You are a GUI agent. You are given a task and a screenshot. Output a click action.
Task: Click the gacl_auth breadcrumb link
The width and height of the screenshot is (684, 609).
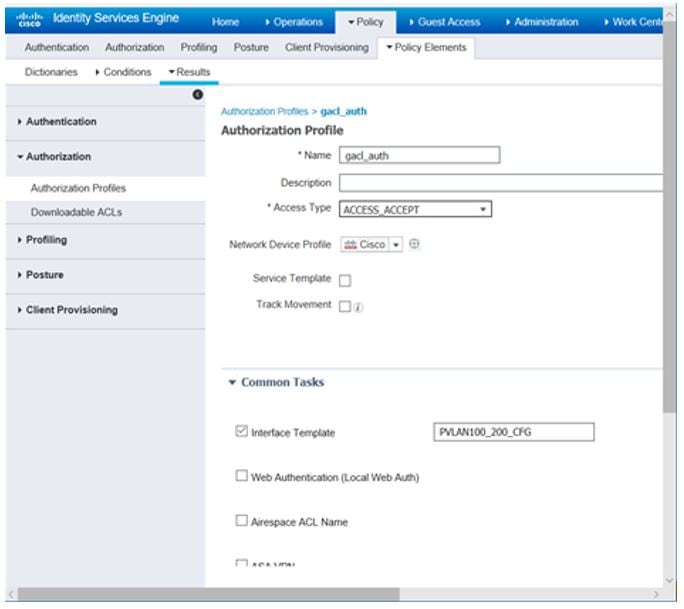point(343,112)
